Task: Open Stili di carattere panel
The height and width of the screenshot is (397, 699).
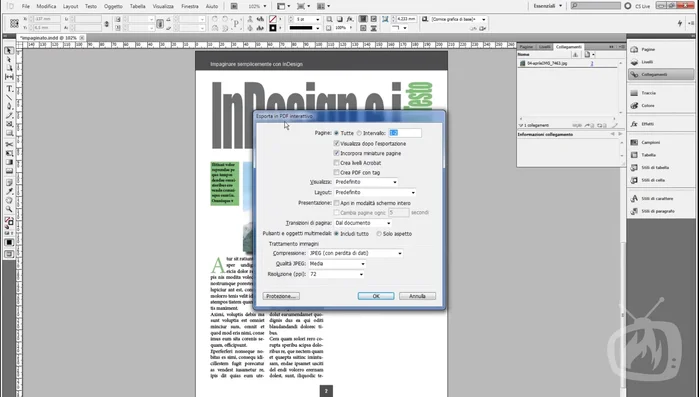Action: 661,198
